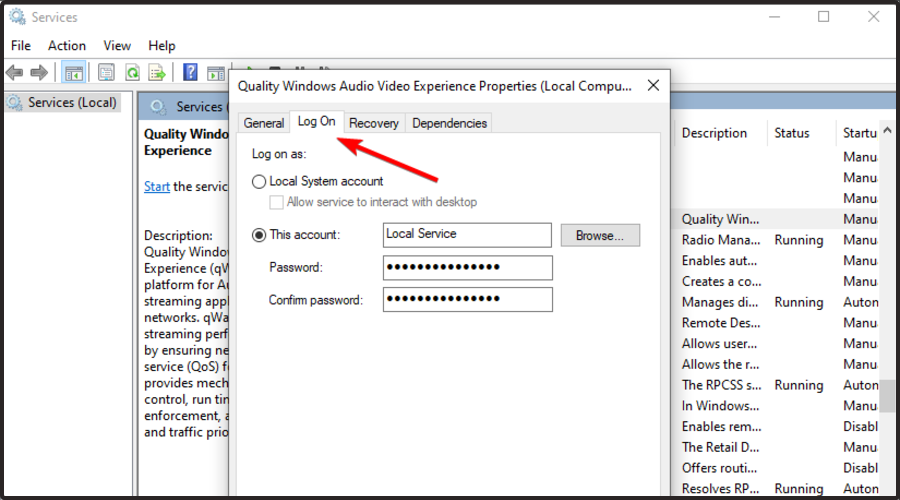The width and height of the screenshot is (900, 500).
Task: Open the Action menu
Action: pyautogui.click(x=67, y=45)
